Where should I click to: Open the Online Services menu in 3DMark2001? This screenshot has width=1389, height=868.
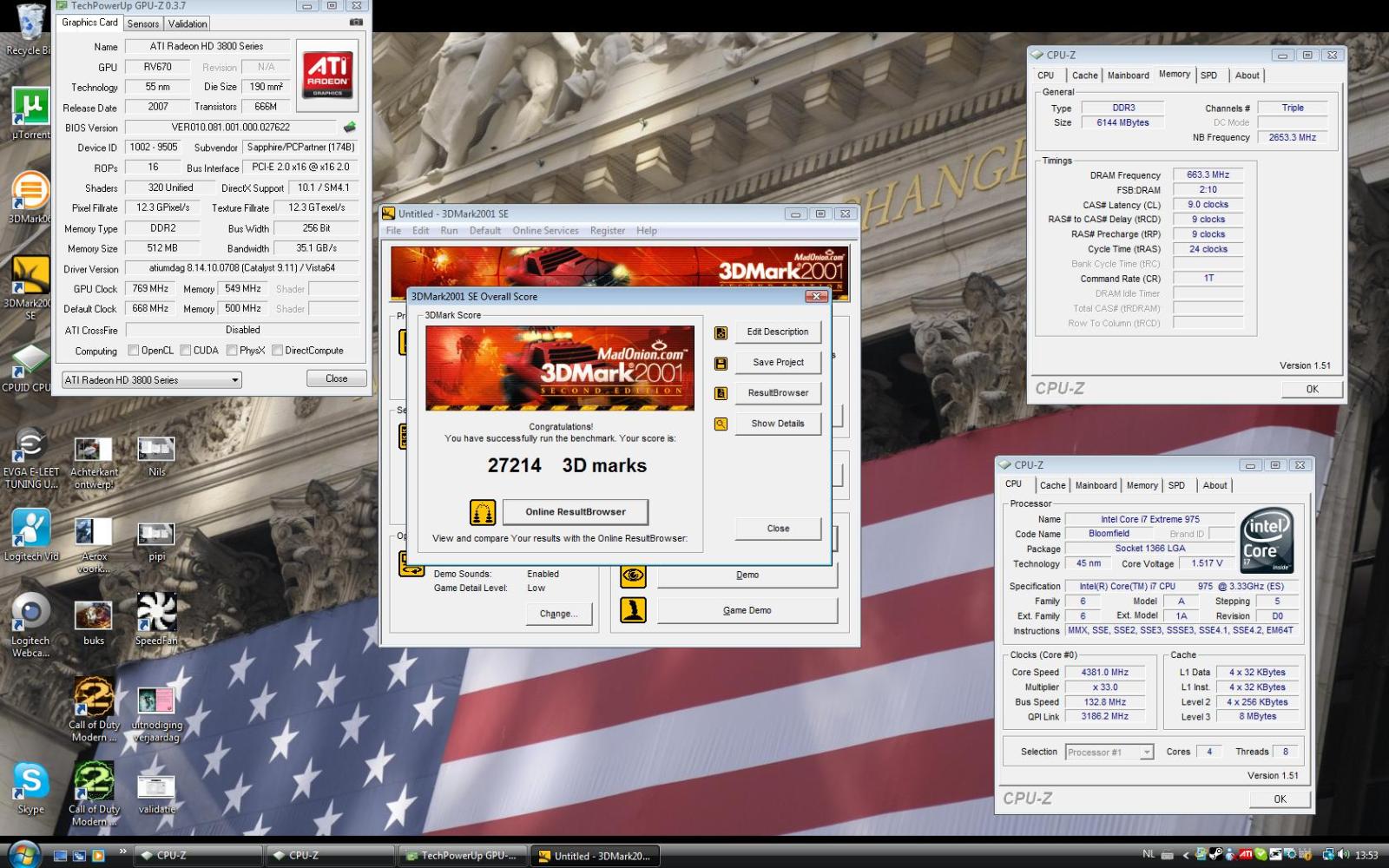click(545, 231)
